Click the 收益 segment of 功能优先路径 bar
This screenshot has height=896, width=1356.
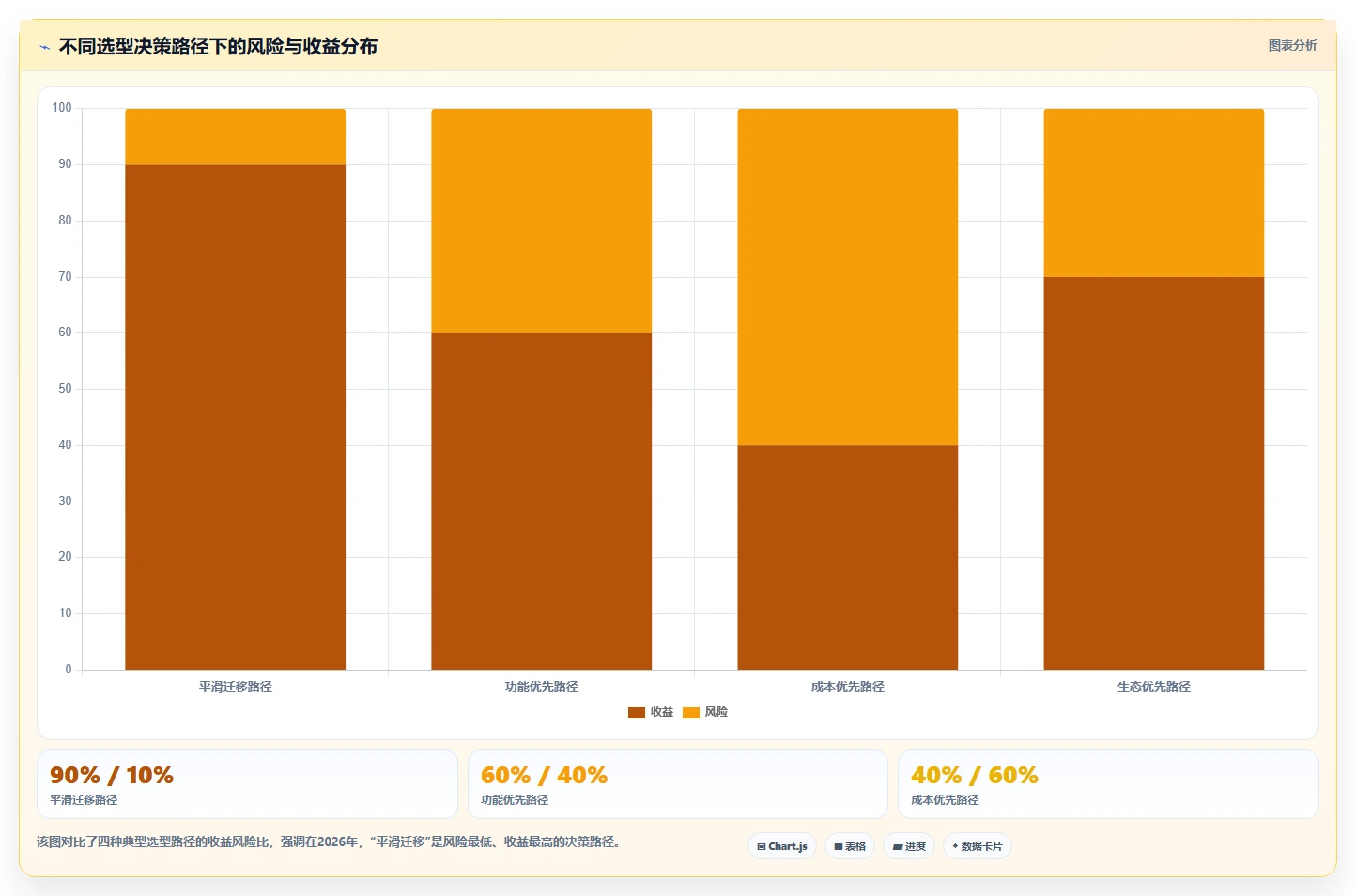point(542,502)
